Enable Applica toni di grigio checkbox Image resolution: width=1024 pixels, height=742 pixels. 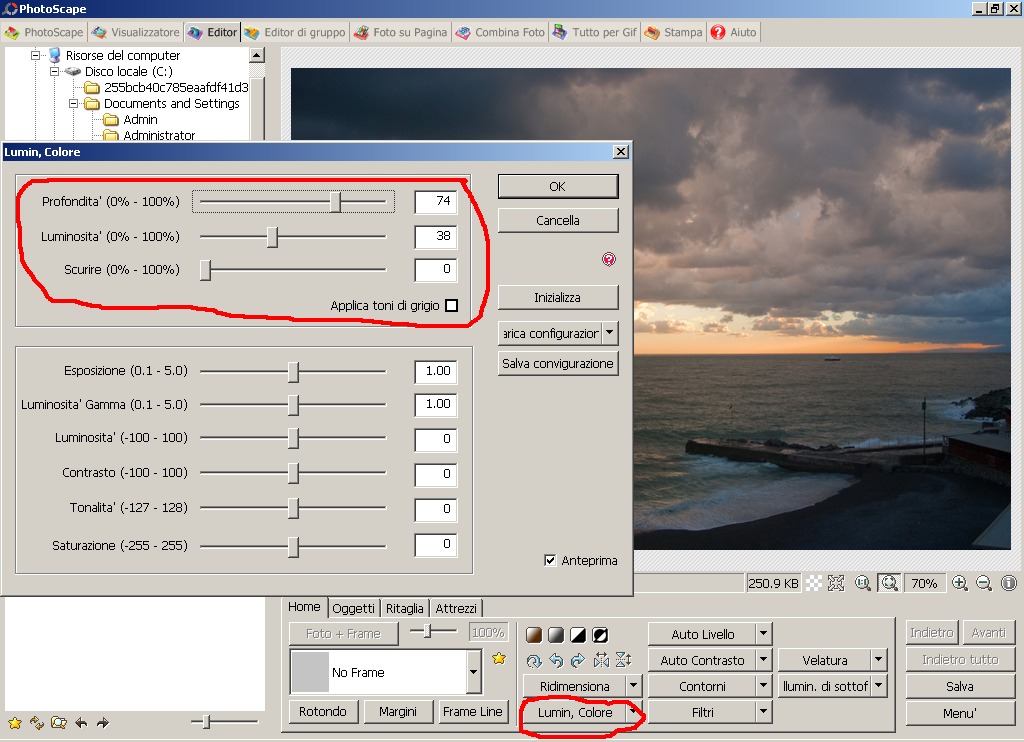point(451,306)
